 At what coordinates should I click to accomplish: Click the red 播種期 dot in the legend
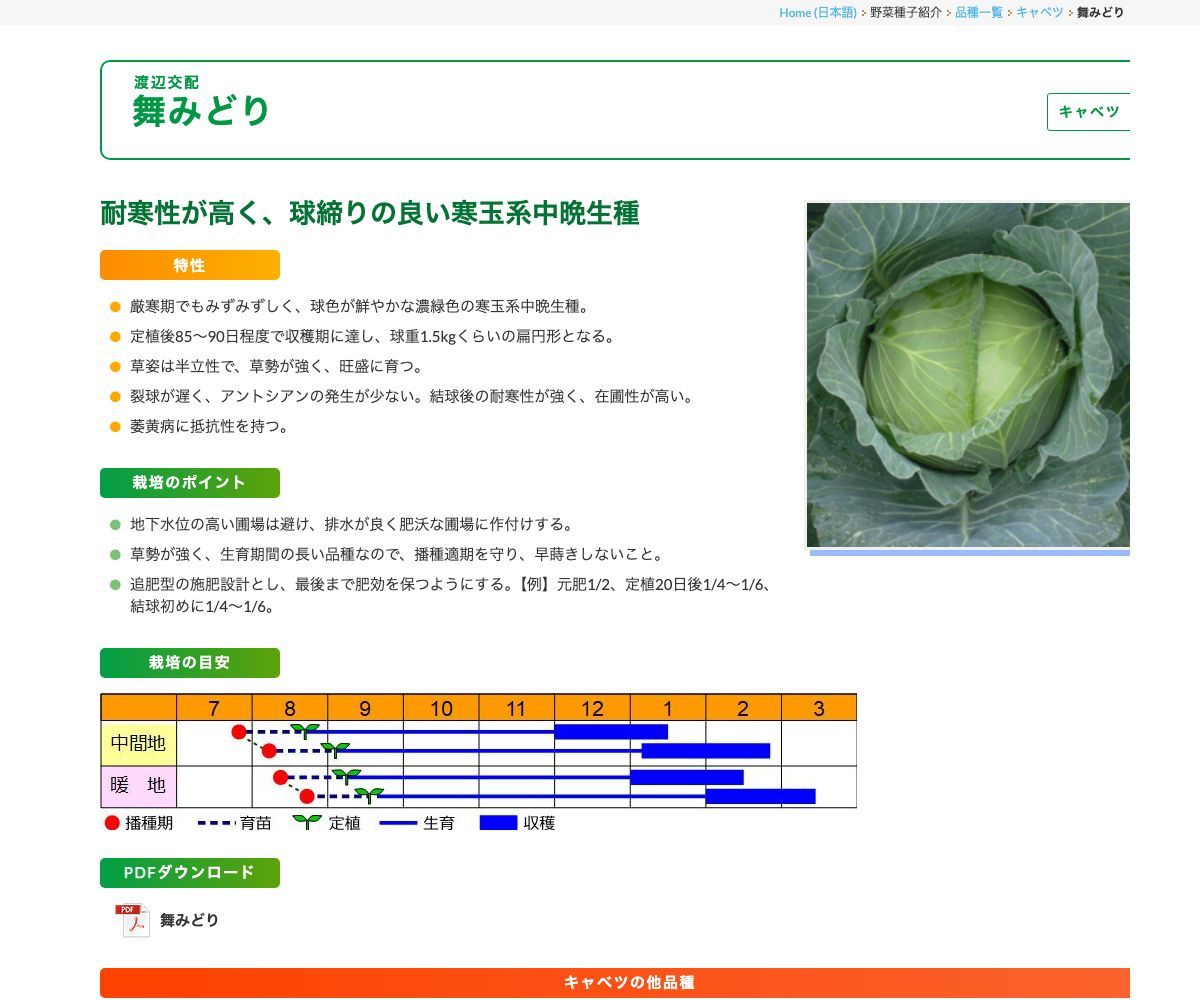(x=110, y=823)
